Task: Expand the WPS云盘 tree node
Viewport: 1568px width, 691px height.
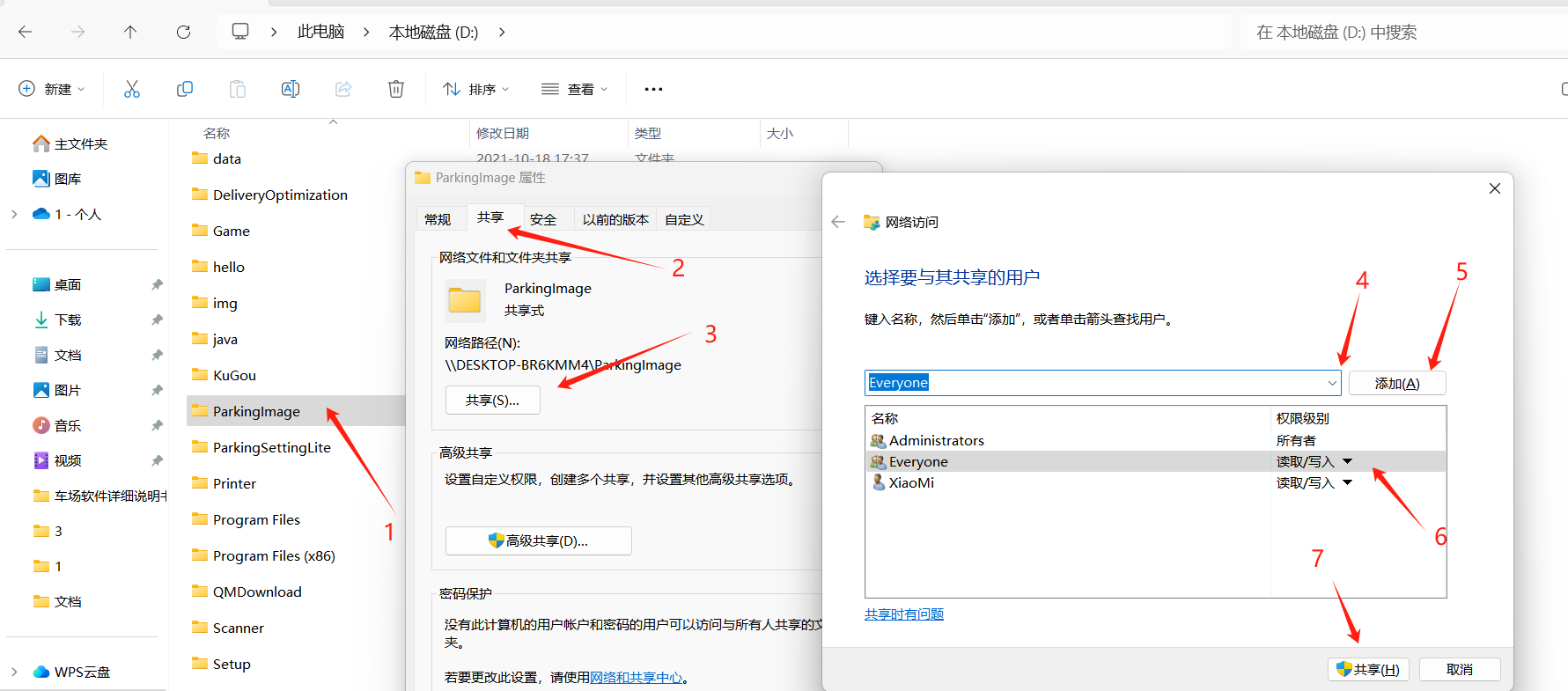Action: [14, 672]
